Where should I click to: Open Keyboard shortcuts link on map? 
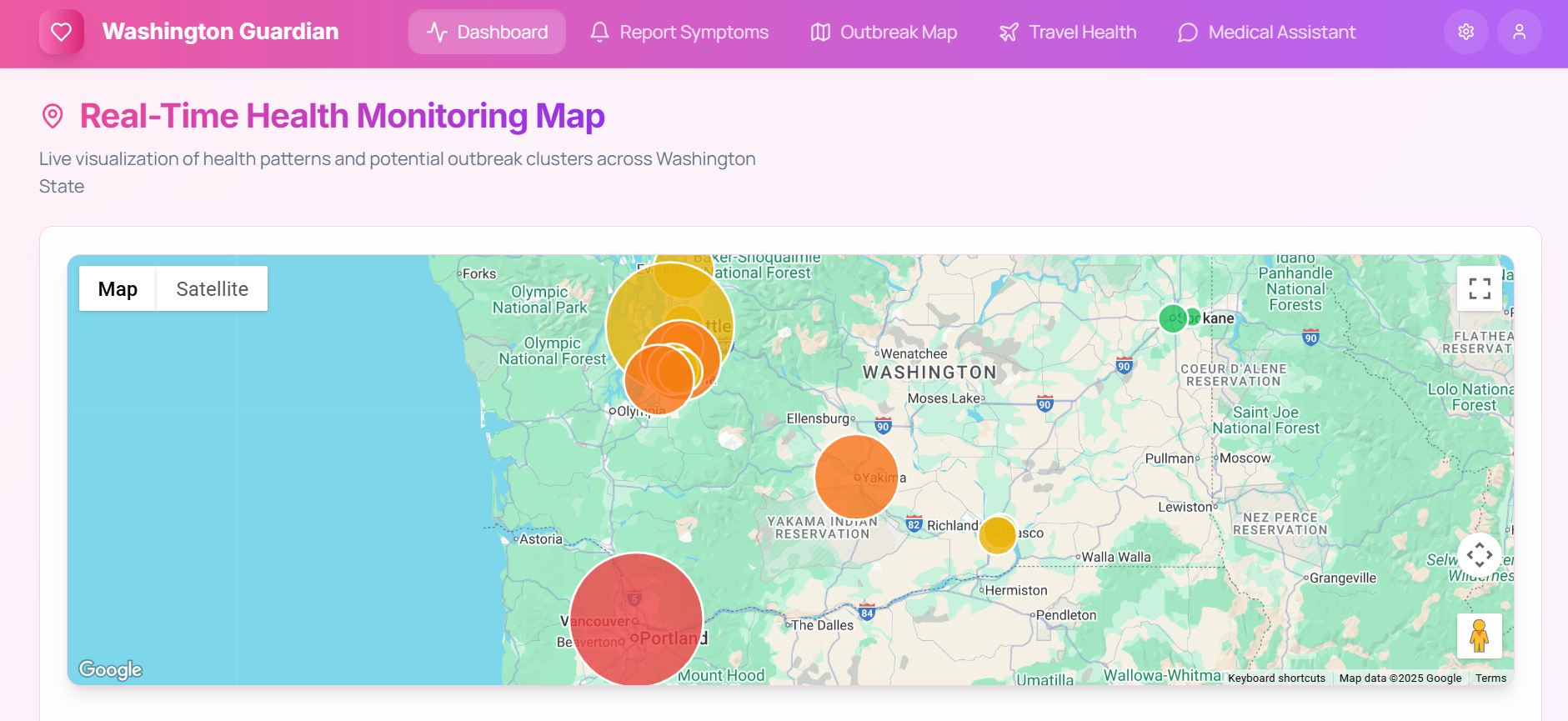pyautogui.click(x=1276, y=678)
